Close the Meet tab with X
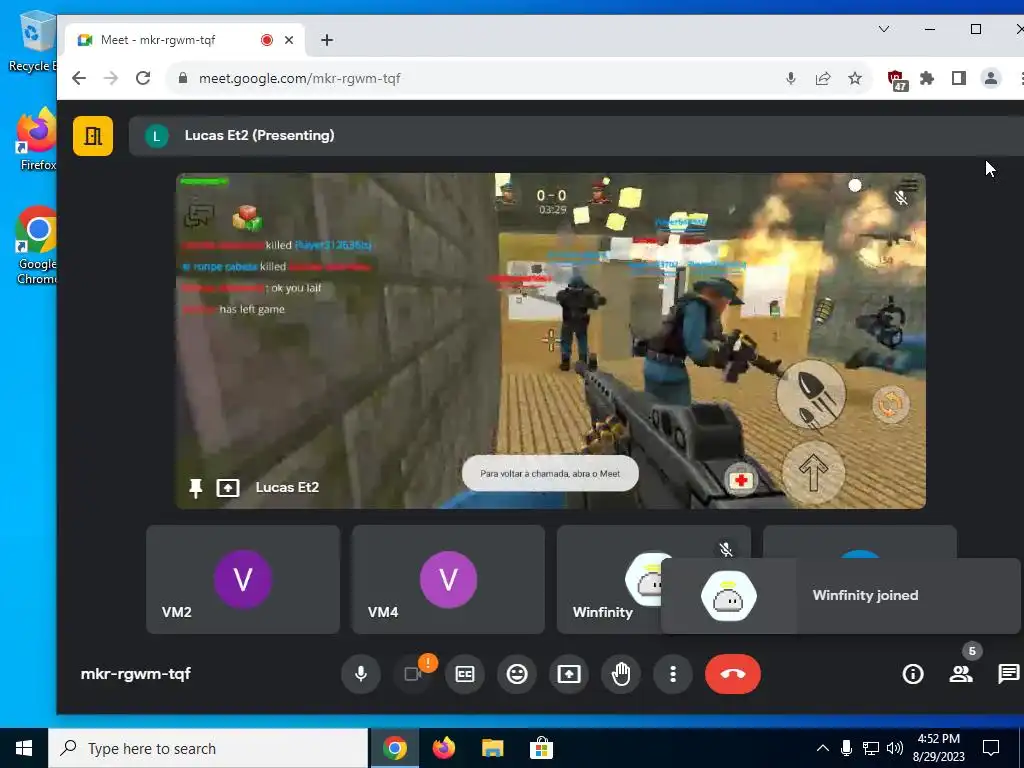This screenshot has width=1024, height=768. point(289,40)
